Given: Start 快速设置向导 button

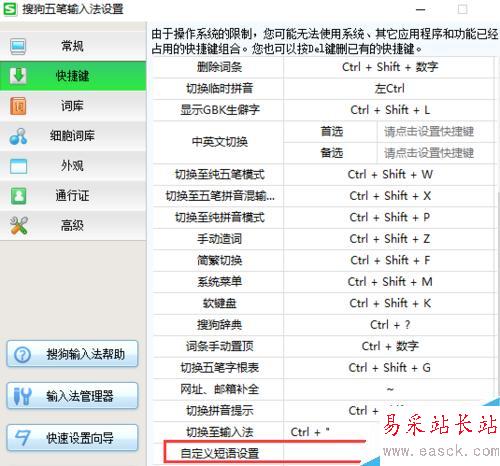Looking at the screenshot, I should 72,438.
